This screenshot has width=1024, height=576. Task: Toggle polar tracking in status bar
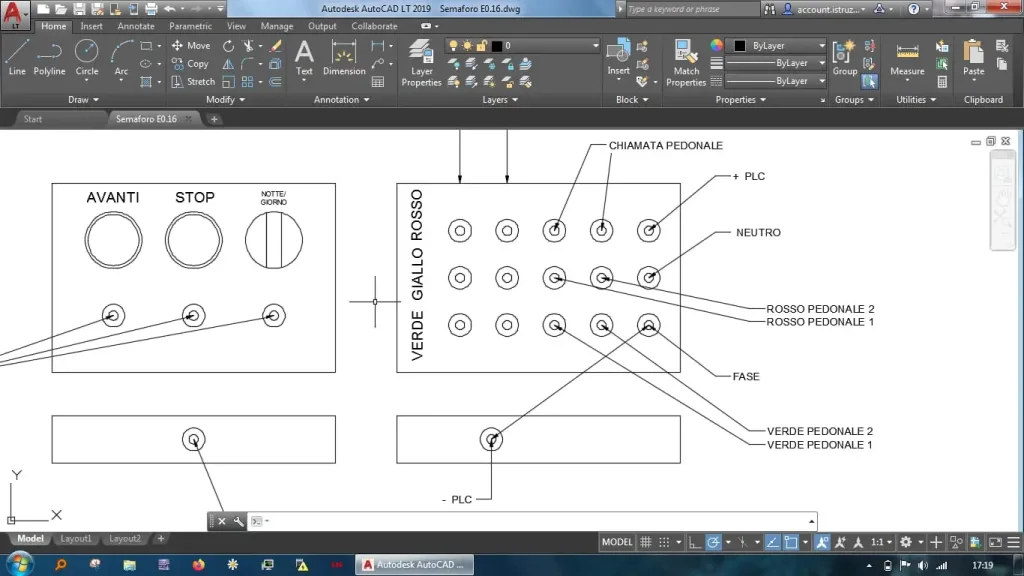pyautogui.click(x=714, y=542)
